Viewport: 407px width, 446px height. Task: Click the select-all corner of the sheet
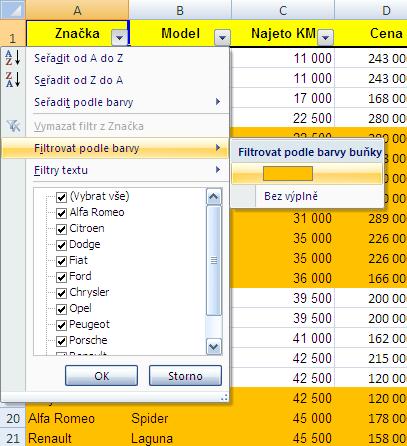tap(13, 10)
